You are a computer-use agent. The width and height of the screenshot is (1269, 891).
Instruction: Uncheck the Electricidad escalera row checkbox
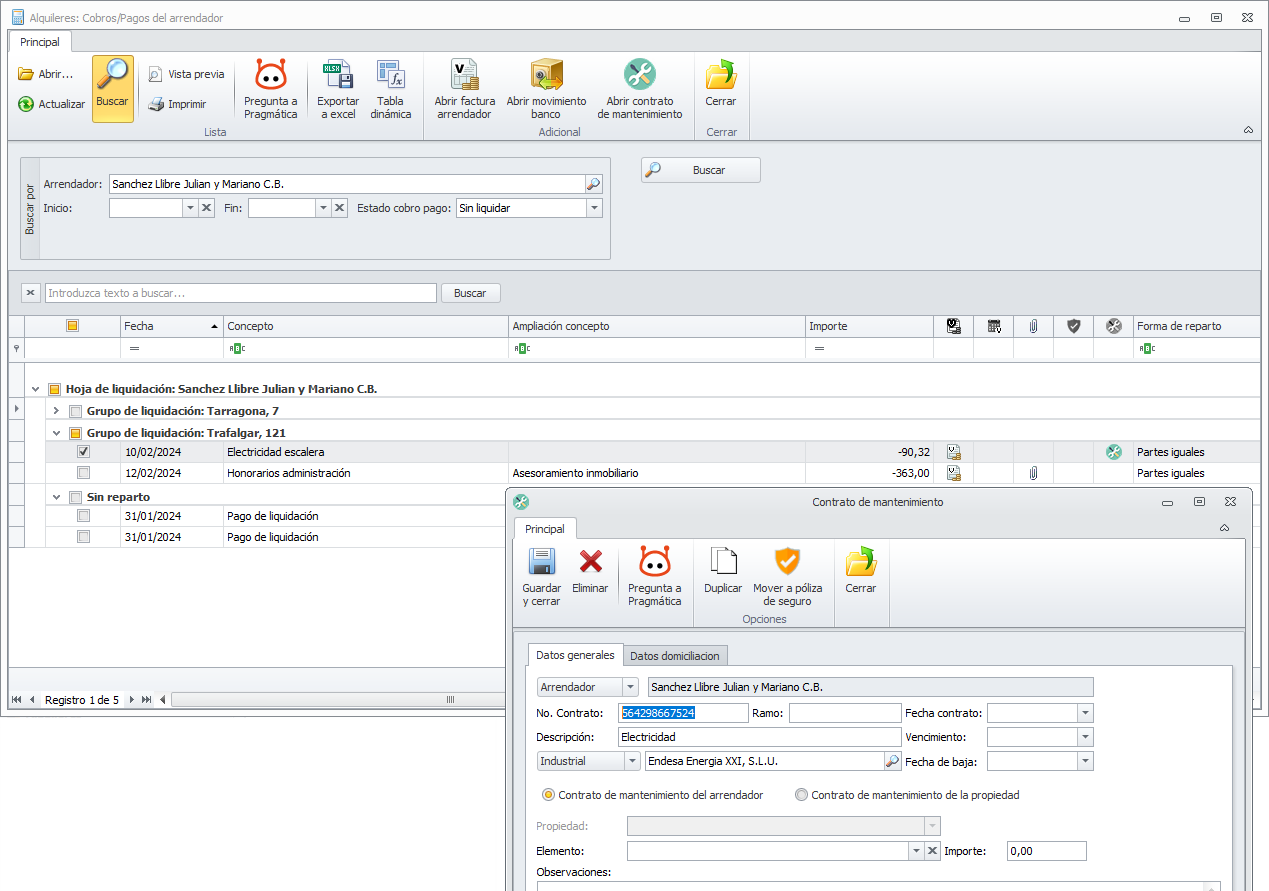pyautogui.click(x=84, y=452)
